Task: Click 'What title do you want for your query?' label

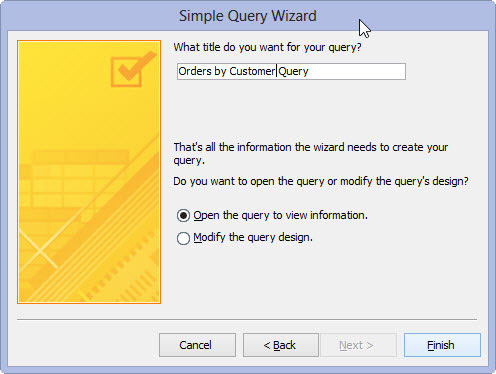Action: (267, 47)
